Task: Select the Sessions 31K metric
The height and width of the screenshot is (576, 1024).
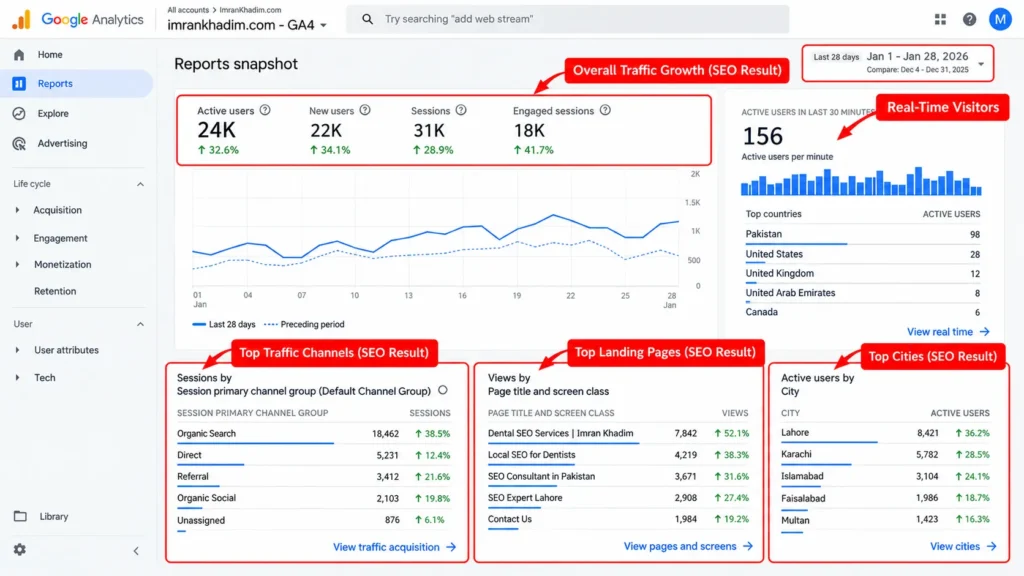Action: pos(439,131)
